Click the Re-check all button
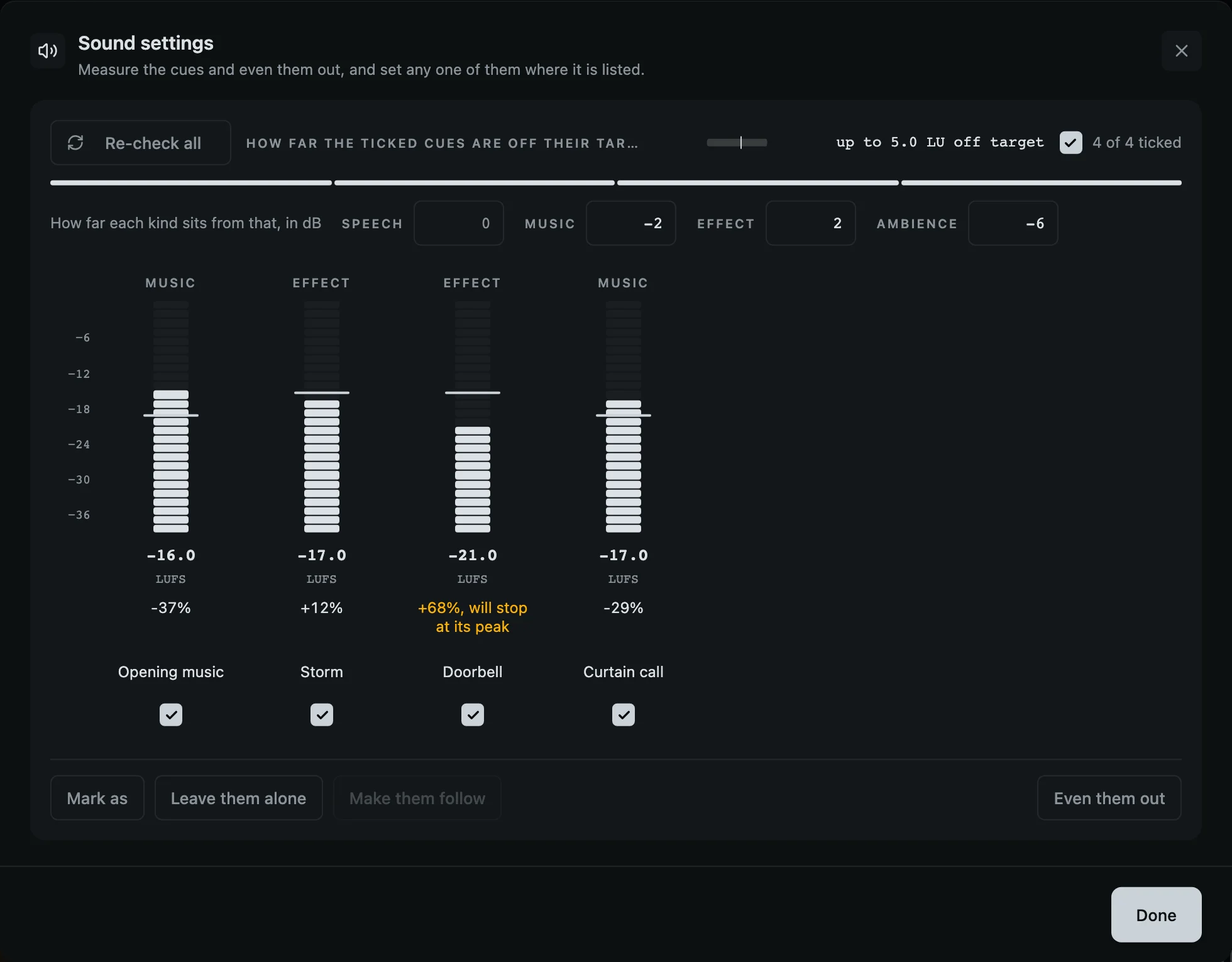Viewport: 1232px width, 962px height. (x=141, y=143)
